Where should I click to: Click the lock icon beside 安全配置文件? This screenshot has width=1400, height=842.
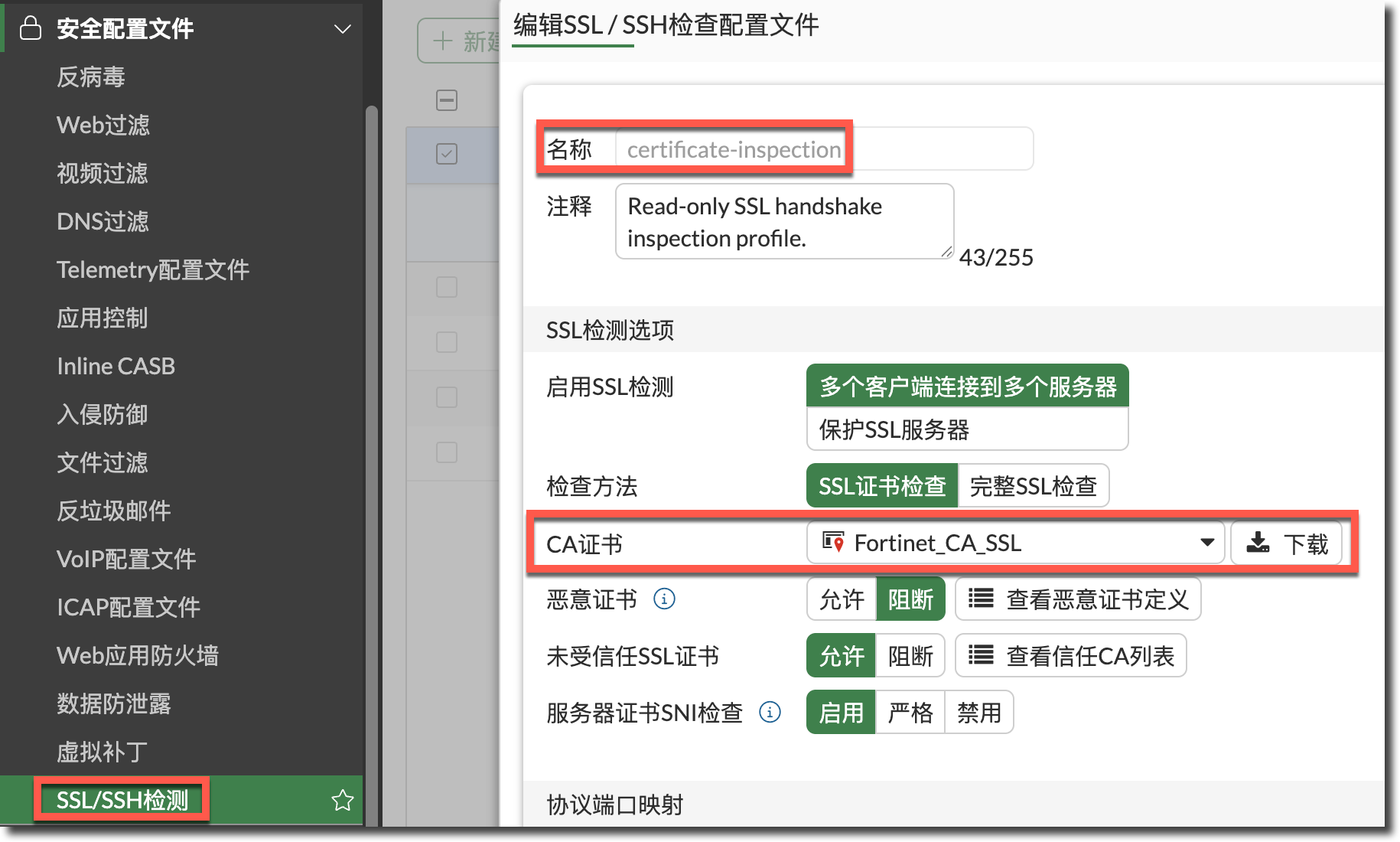tap(31, 28)
